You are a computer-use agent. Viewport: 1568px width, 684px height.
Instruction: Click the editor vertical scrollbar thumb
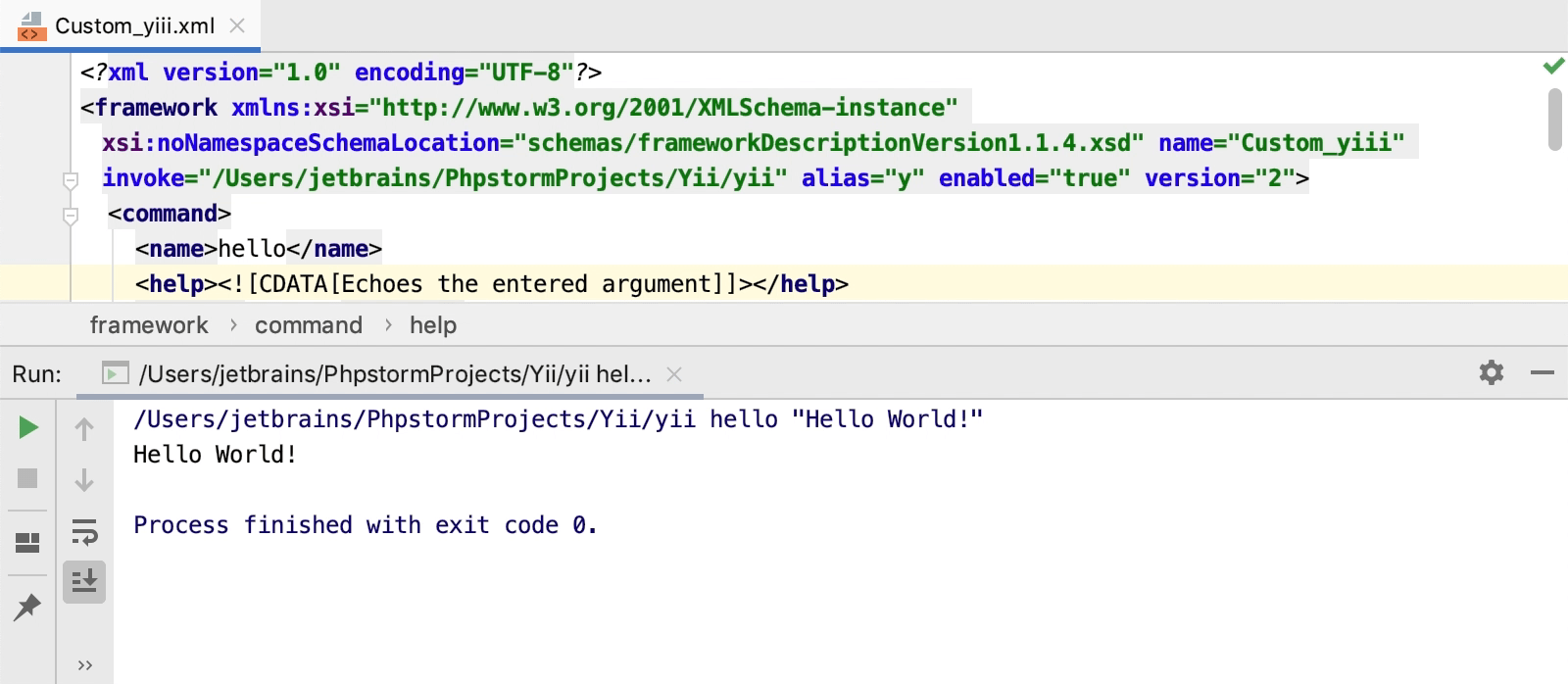click(x=1554, y=120)
